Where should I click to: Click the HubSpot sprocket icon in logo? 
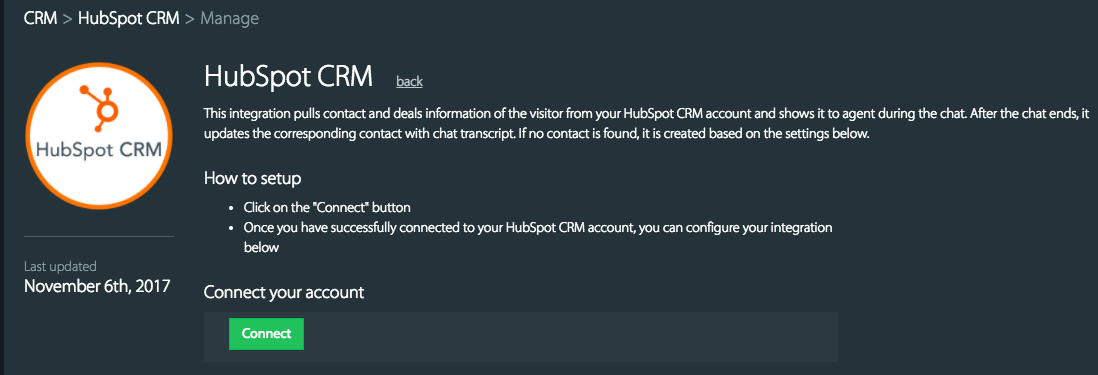click(x=102, y=107)
